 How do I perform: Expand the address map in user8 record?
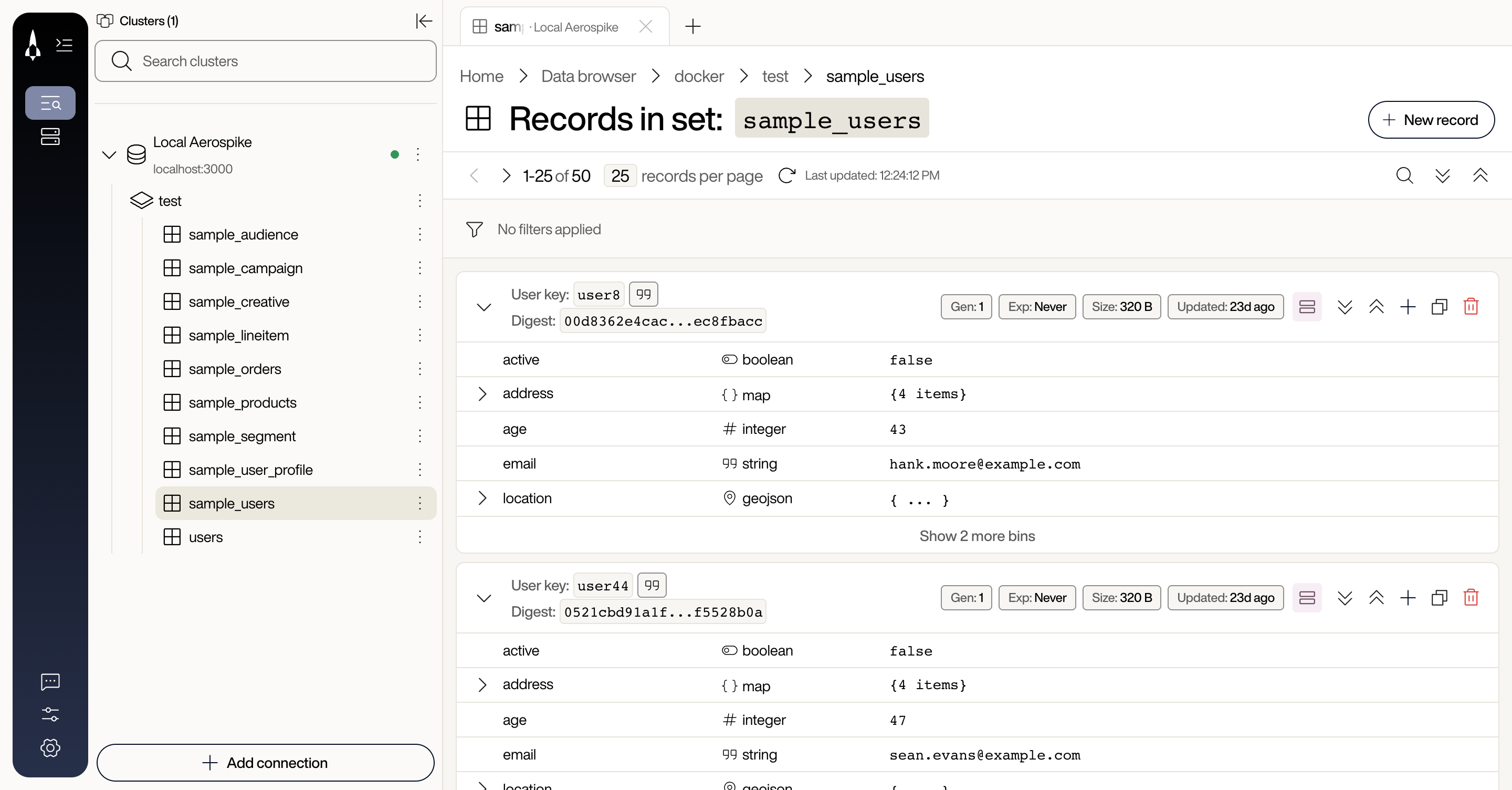[482, 393]
